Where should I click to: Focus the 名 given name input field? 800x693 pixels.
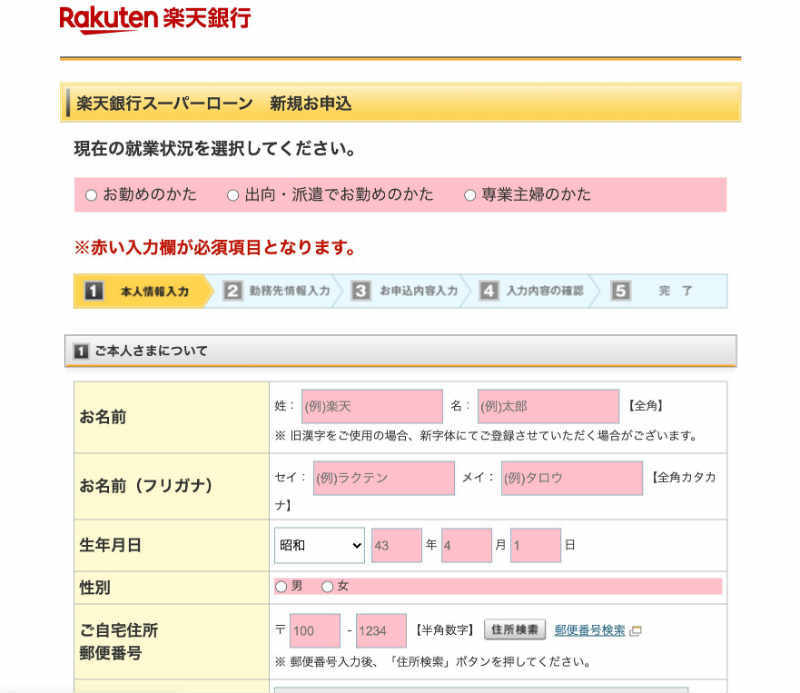(548, 406)
